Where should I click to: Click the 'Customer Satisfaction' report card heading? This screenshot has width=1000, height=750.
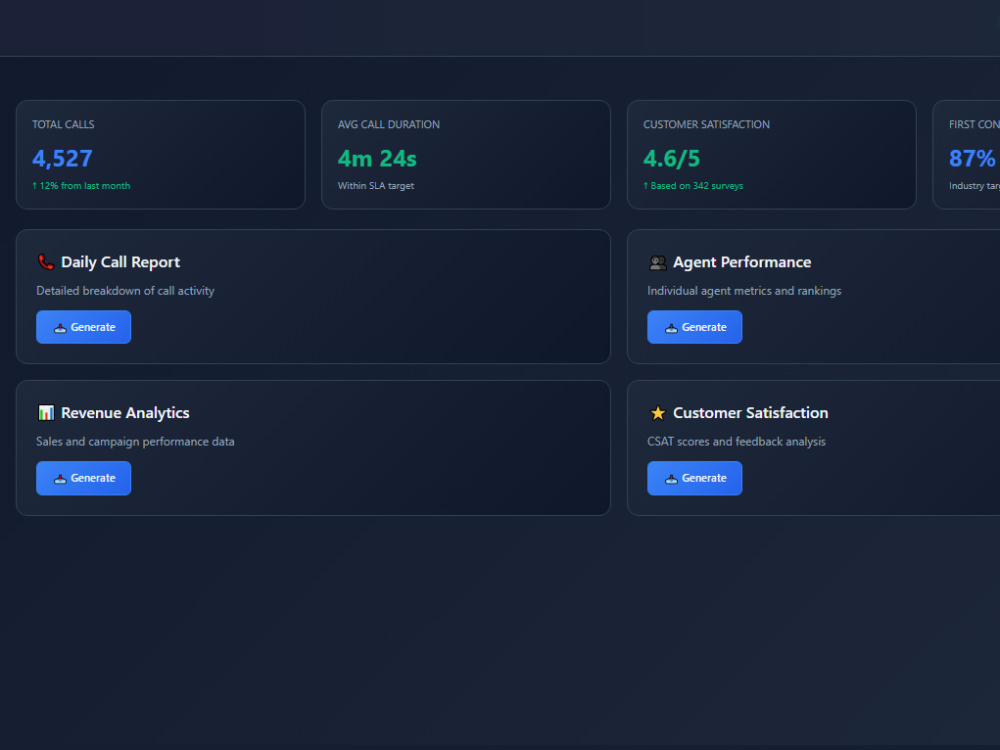pyautogui.click(x=751, y=413)
